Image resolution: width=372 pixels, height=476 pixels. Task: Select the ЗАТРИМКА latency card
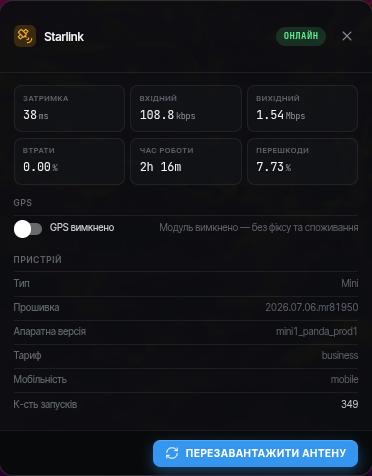point(69,108)
